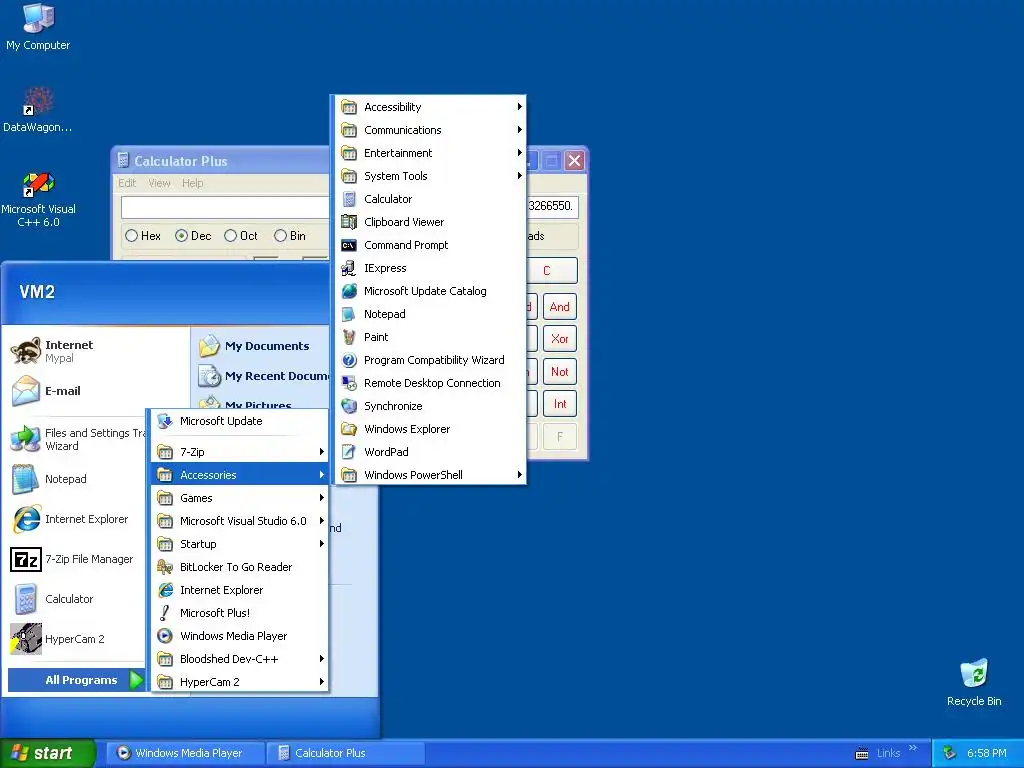This screenshot has height=768, width=1024.
Task: Click the And button in Calculator Plus
Action: (560, 306)
